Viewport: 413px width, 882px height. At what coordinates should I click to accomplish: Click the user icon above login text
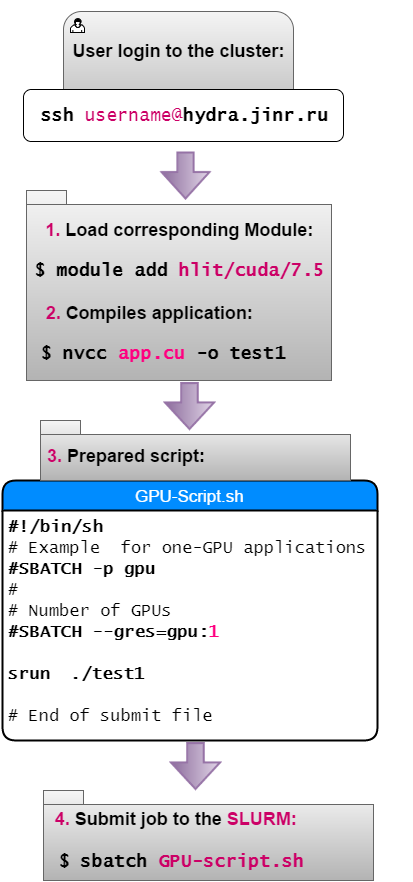click(x=78, y=25)
